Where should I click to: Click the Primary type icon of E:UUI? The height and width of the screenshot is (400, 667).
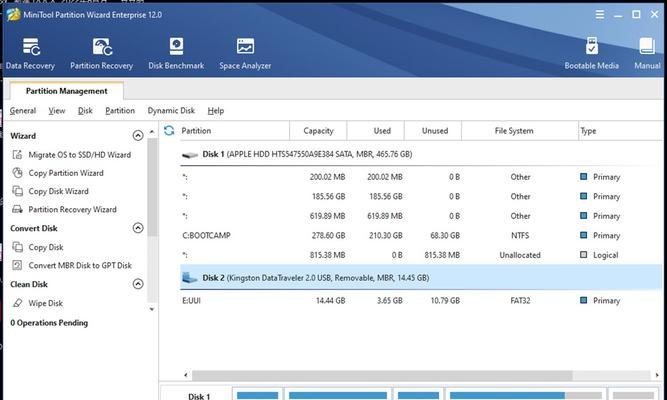coord(584,300)
